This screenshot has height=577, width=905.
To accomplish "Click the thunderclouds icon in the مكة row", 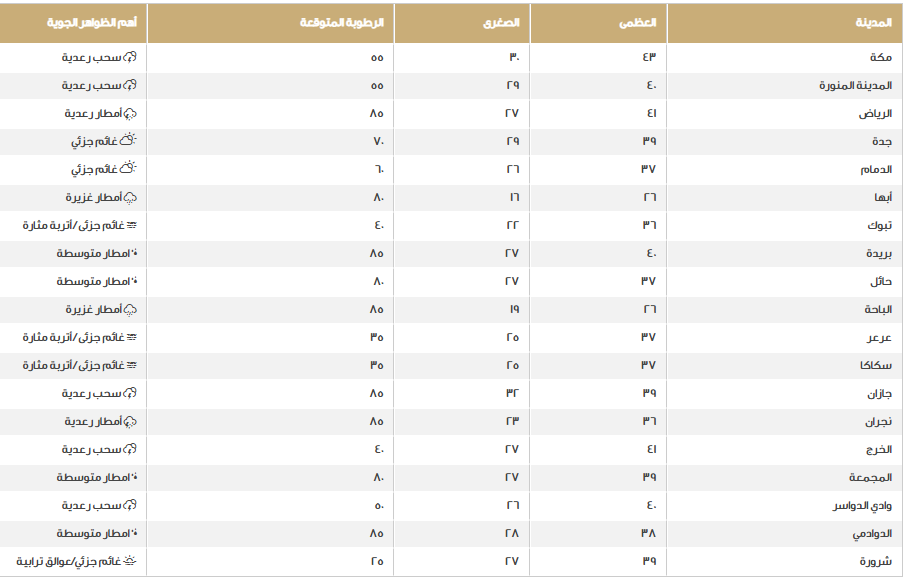I will tap(130, 58).
